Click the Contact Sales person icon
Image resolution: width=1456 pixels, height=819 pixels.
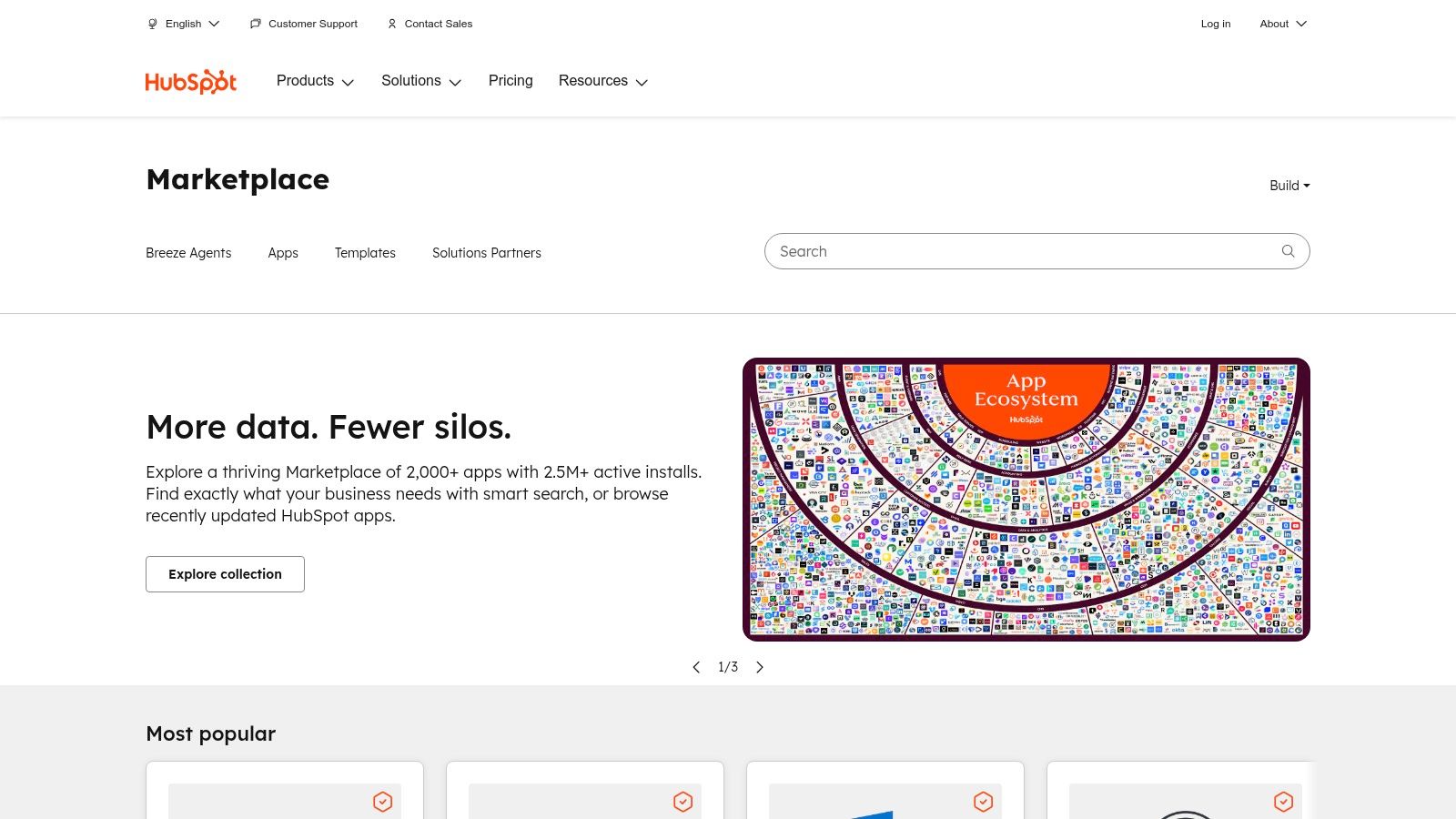click(x=392, y=24)
